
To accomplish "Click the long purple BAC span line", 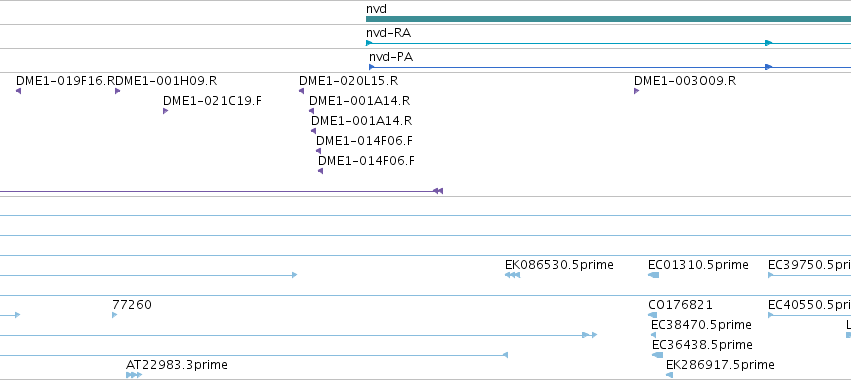I will [x=221, y=191].
